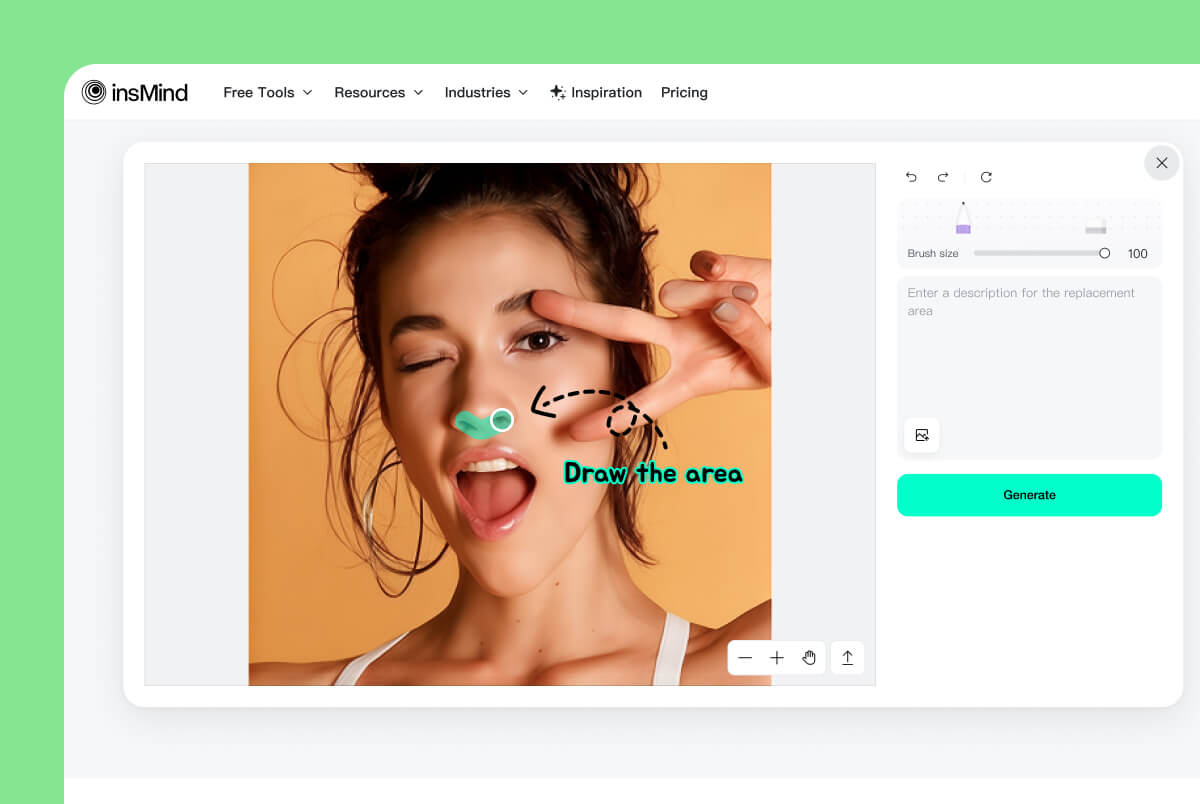Click the Generate button
Screen dimensions: 1200x804
1029,495
